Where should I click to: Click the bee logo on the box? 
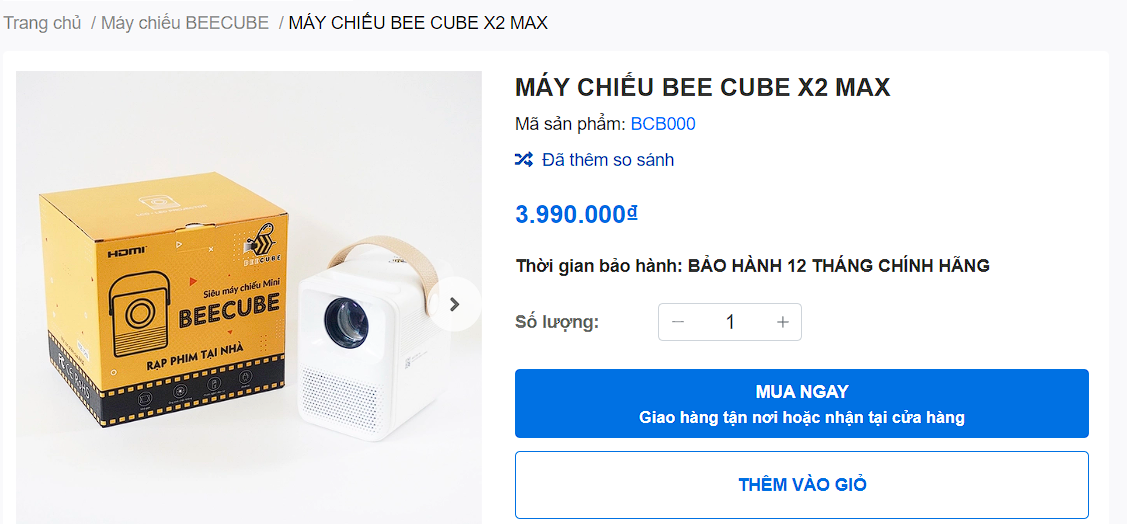click(x=263, y=241)
